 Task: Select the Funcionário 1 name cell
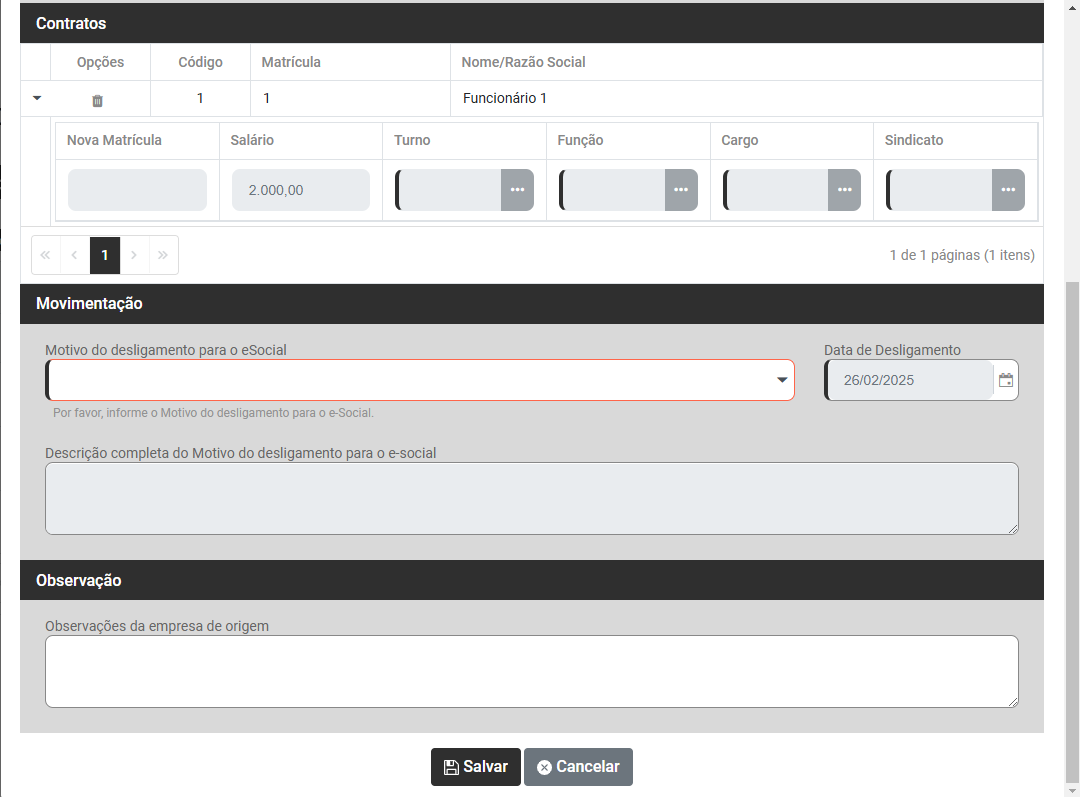click(747, 99)
